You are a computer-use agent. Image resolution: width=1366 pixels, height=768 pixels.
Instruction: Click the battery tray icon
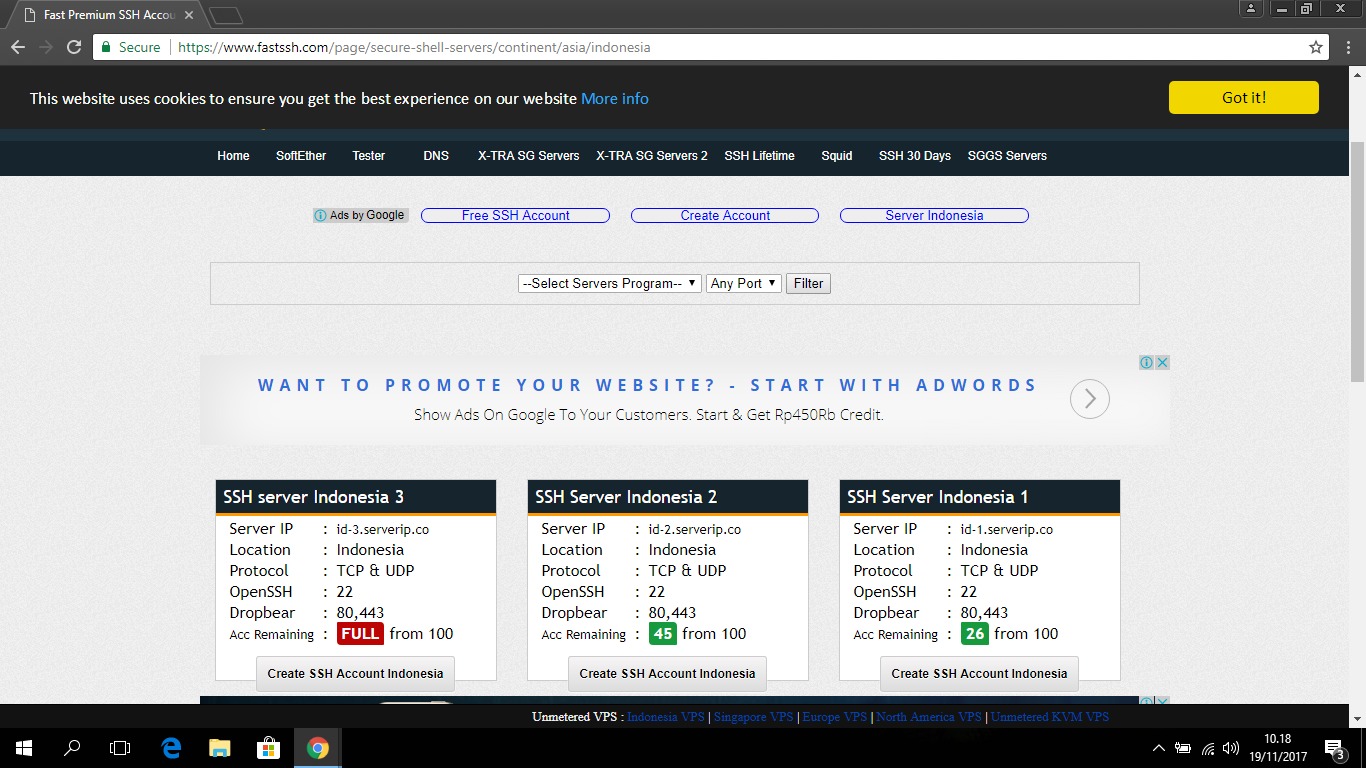point(1183,748)
